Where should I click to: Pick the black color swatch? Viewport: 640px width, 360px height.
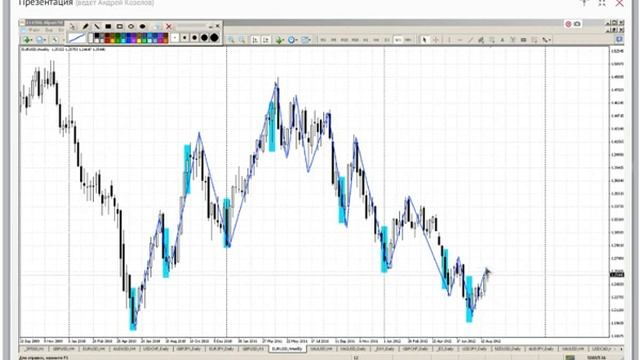pos(96,35)
